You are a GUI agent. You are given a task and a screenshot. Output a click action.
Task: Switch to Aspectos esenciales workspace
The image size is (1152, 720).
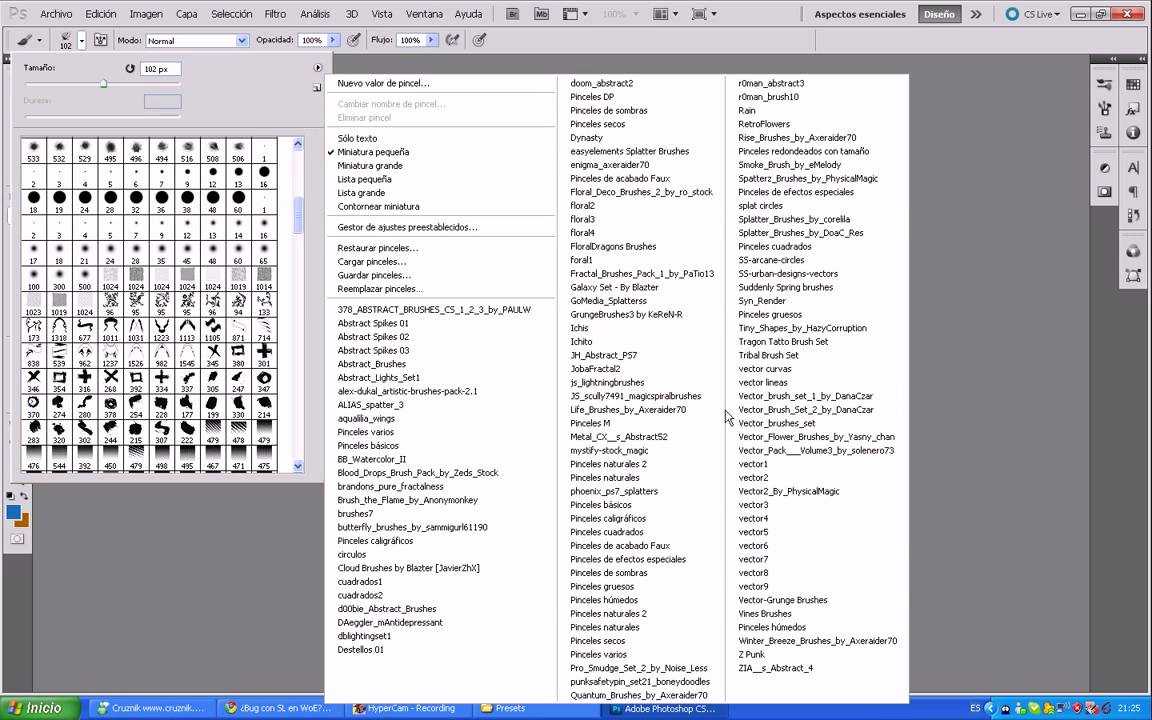[x=860, y=14]
